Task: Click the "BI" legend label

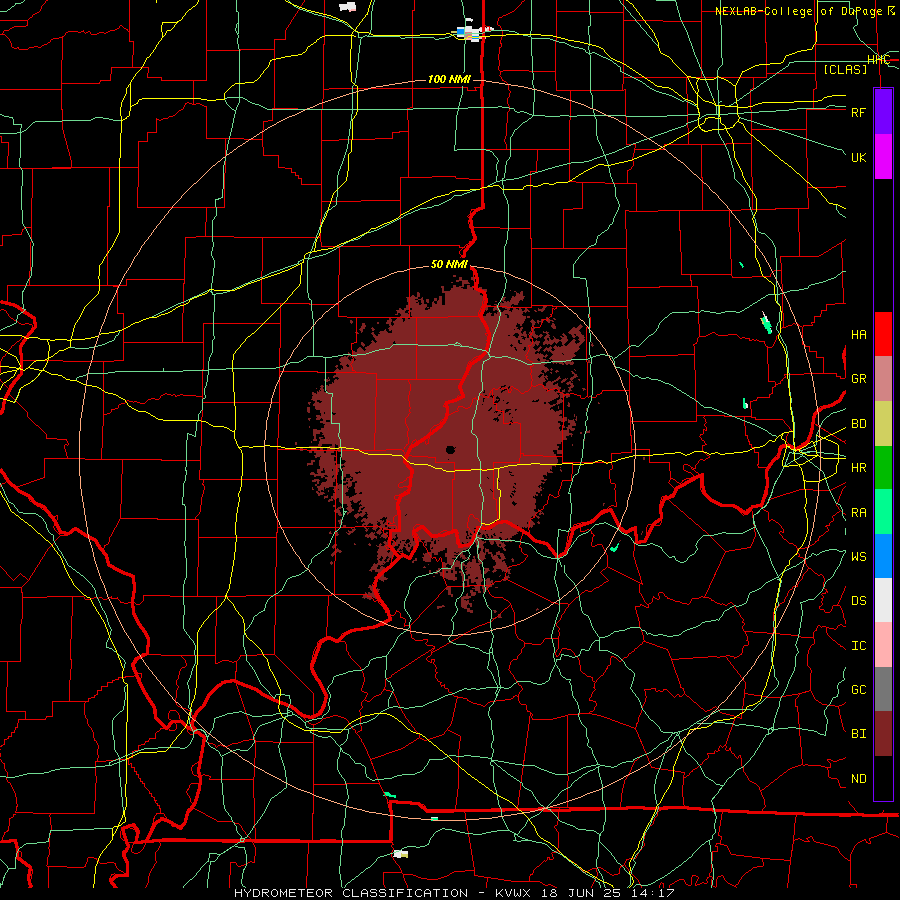Action: coord(859,734)
